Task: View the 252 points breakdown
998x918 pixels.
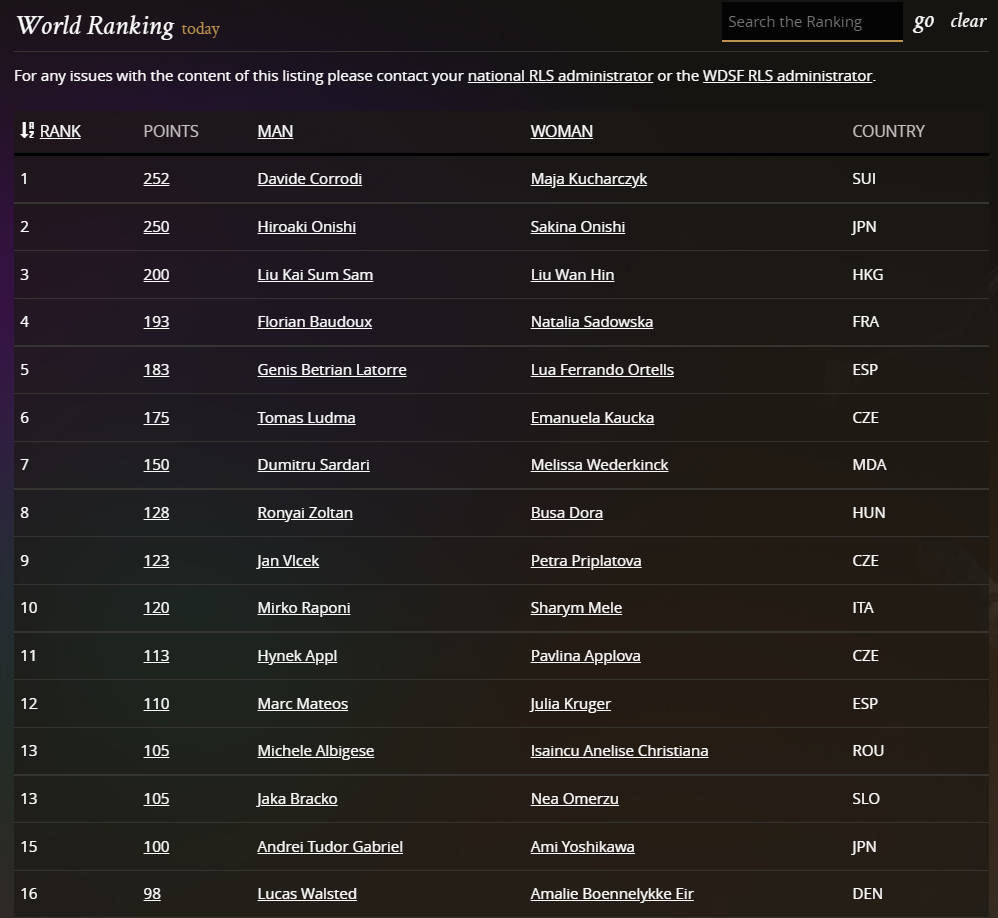Action: pyautogui.click(x=156, y=179)
